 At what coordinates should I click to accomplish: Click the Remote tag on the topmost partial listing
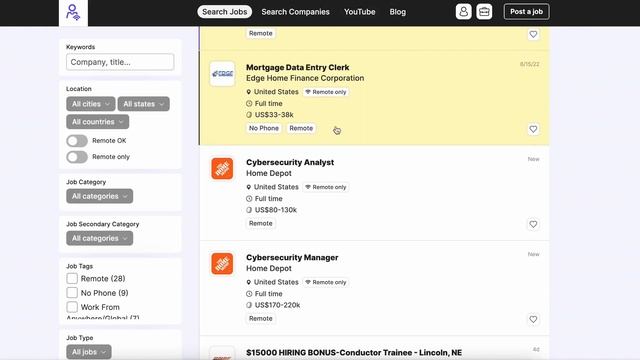[x=261, y=33]
